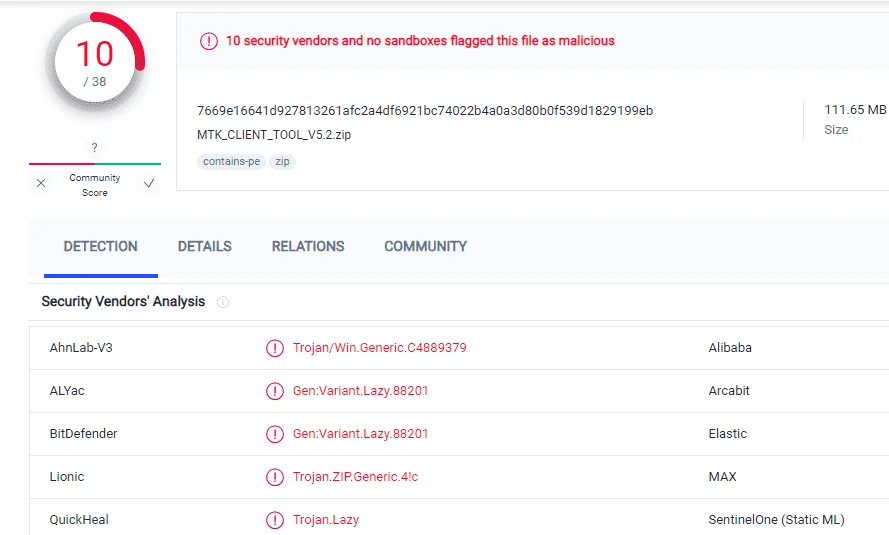Click the alert icon in the BitDefender row
The width and height of the screenshot is (889, 535).
click(x=275, y=434)
